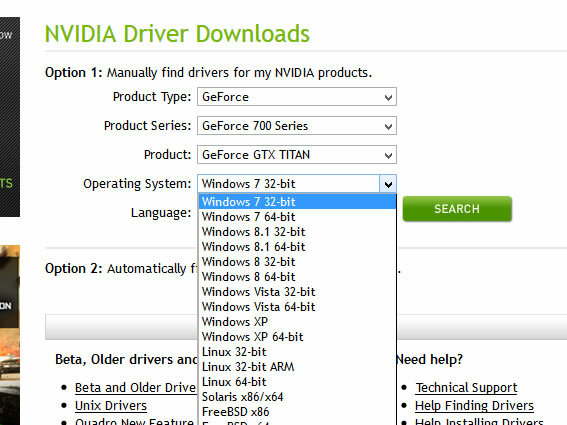The image size is (567, 425).
Task: Pick FreeBSD x86 option
Action: (x=297, y=412)
